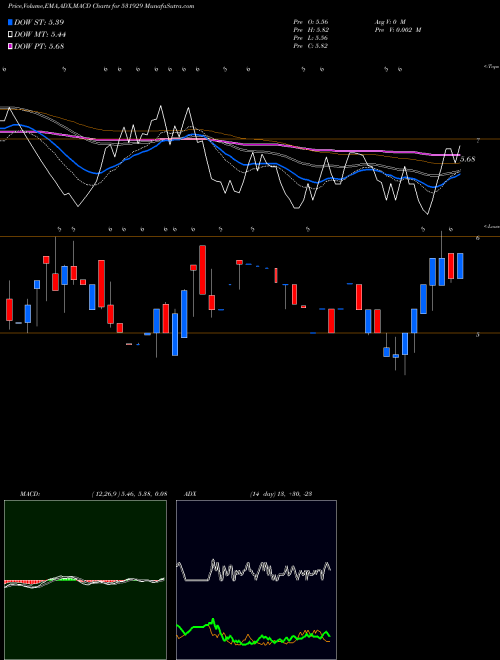Click the Avg V average volume text
The image size is (500, 660).
coord(389,21)
